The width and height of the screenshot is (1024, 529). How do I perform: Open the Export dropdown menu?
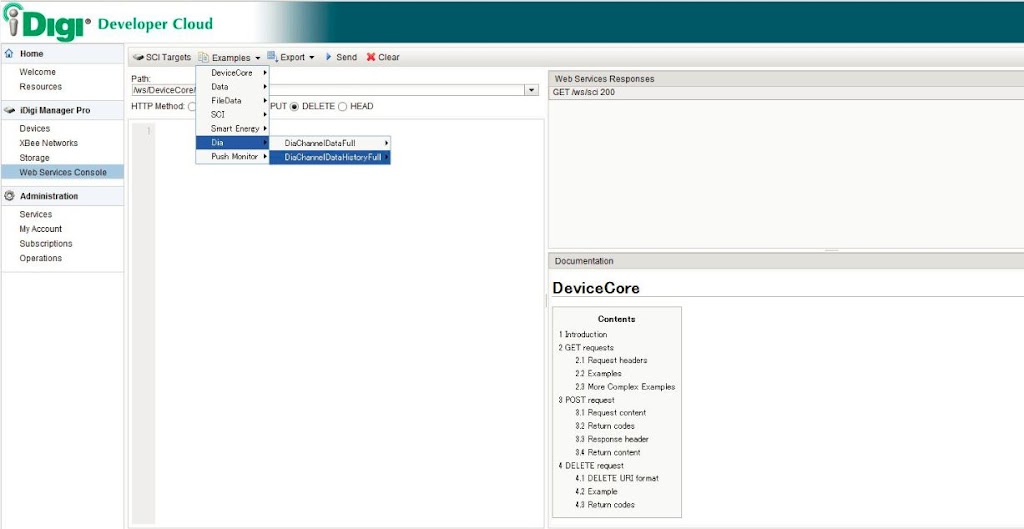click(x=291, y=57)
